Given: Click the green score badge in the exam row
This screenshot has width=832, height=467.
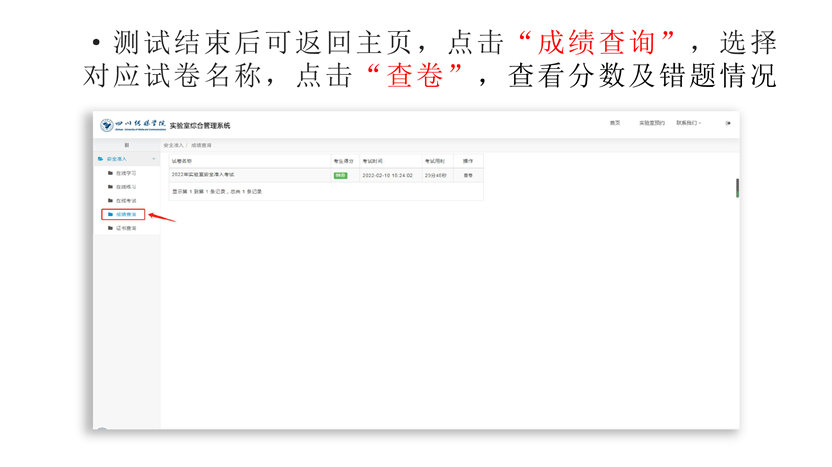Looking at the screenshot, I should [x=340, y=175].
